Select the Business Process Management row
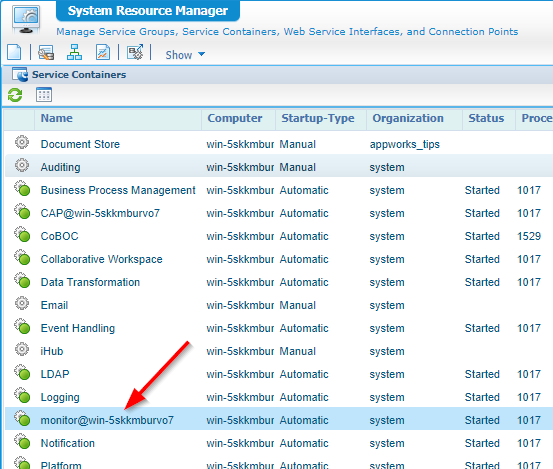The width and height of the screenshot is (553, 469). [279, 190]
